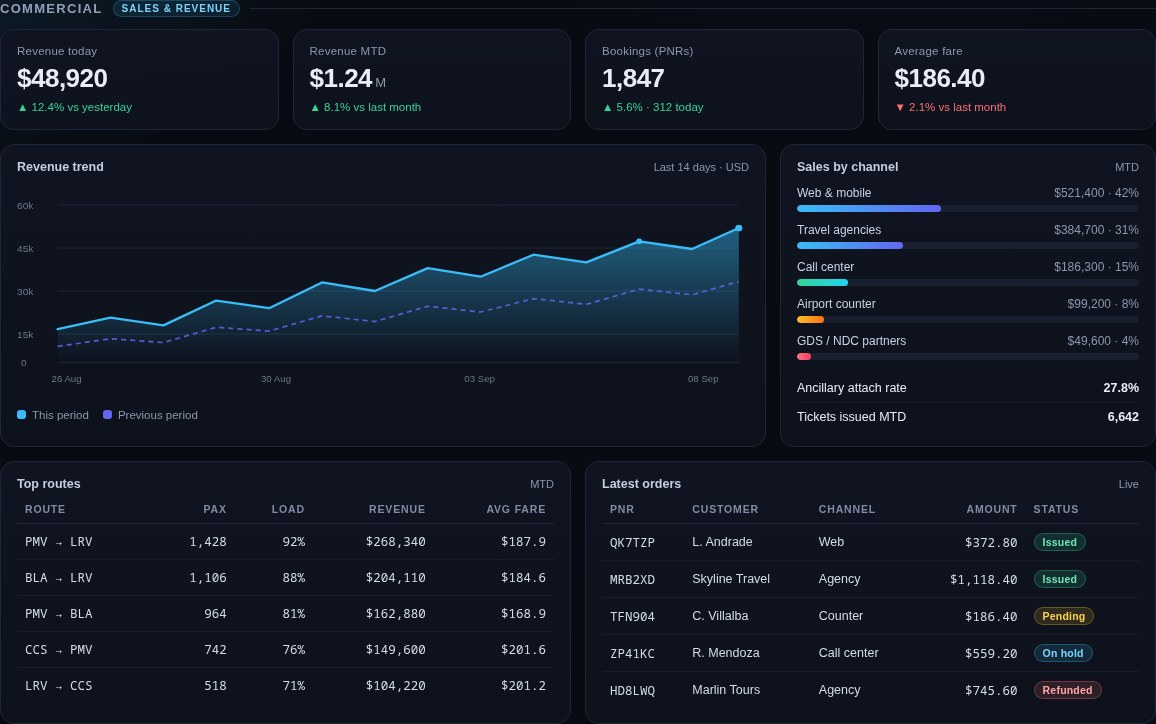The width and height of the screenshot is (1156, 724).
Task: Click customer name R. Mendoza
Action: pos(725,652)
